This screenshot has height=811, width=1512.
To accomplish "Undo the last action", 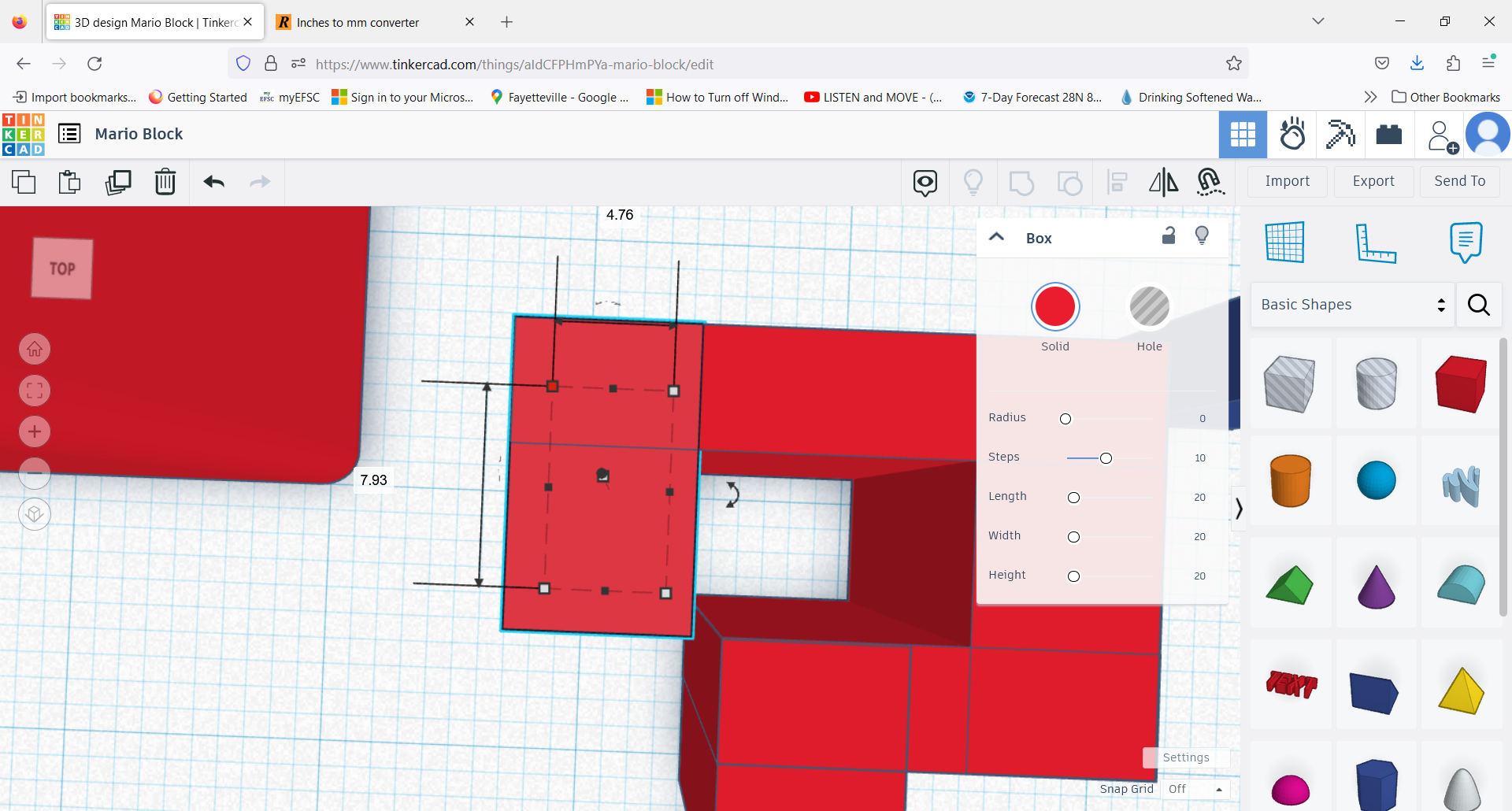I will click(213, 182).
